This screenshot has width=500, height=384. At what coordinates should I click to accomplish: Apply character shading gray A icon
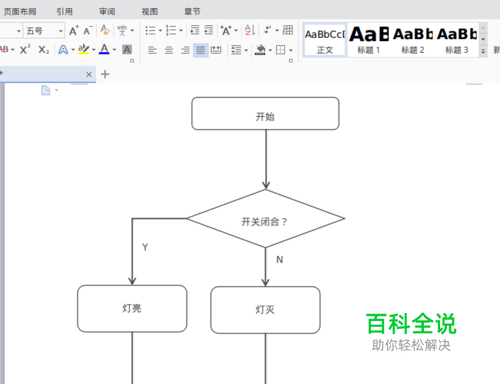127,50
